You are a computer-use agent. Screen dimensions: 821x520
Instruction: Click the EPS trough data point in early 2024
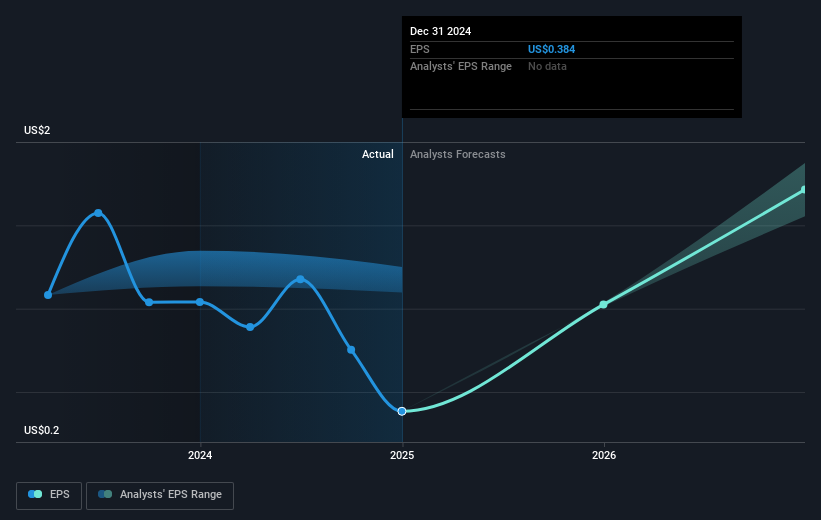(250, 327)
